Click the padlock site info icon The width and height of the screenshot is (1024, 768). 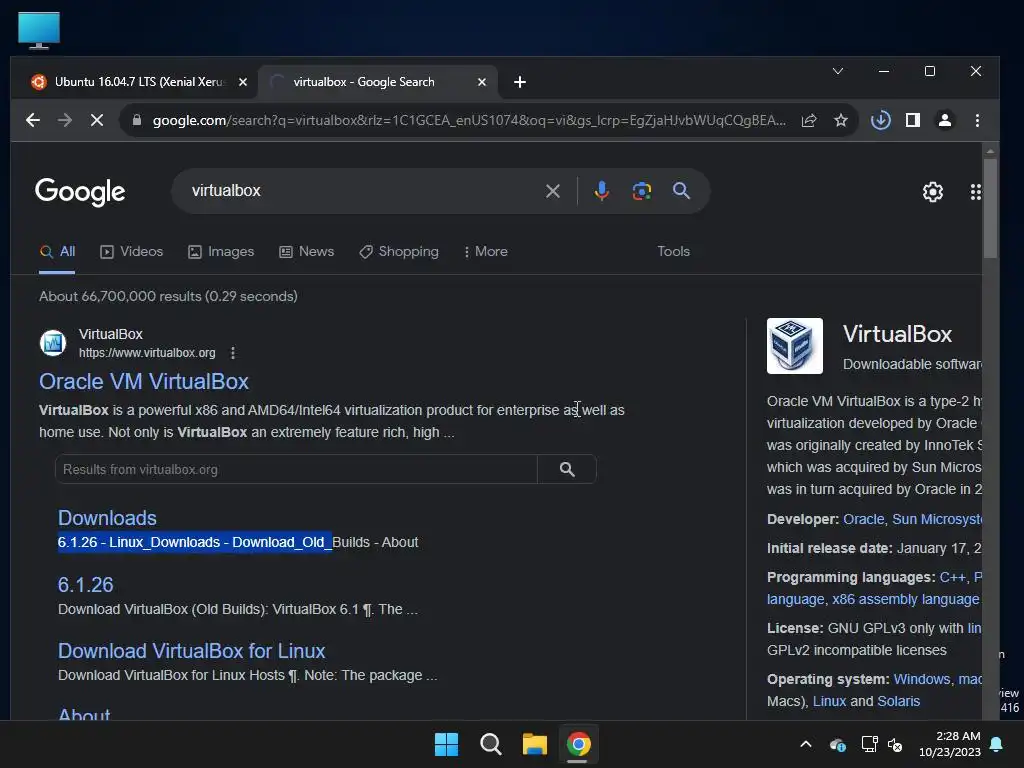(136, 120)
